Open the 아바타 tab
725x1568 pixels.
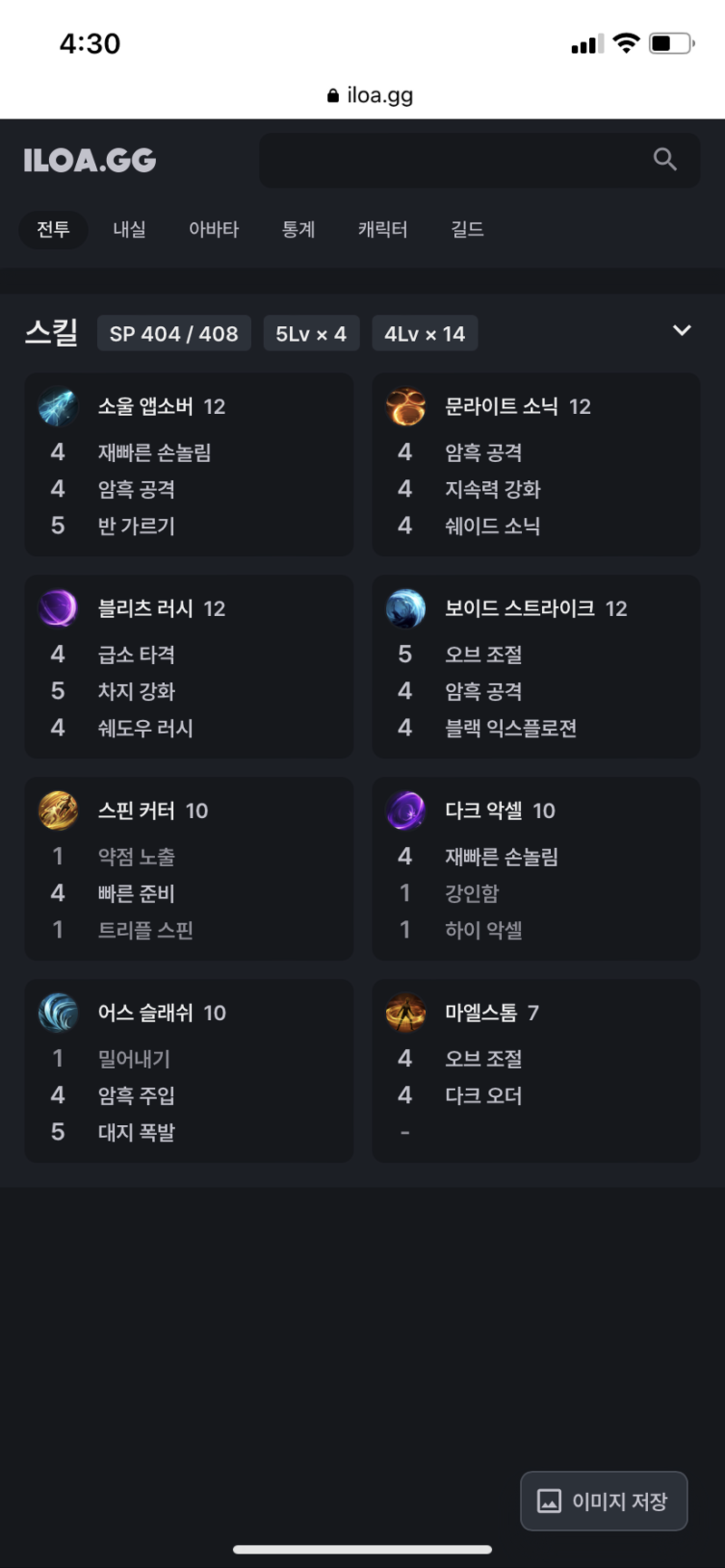(x=214, y=229)
